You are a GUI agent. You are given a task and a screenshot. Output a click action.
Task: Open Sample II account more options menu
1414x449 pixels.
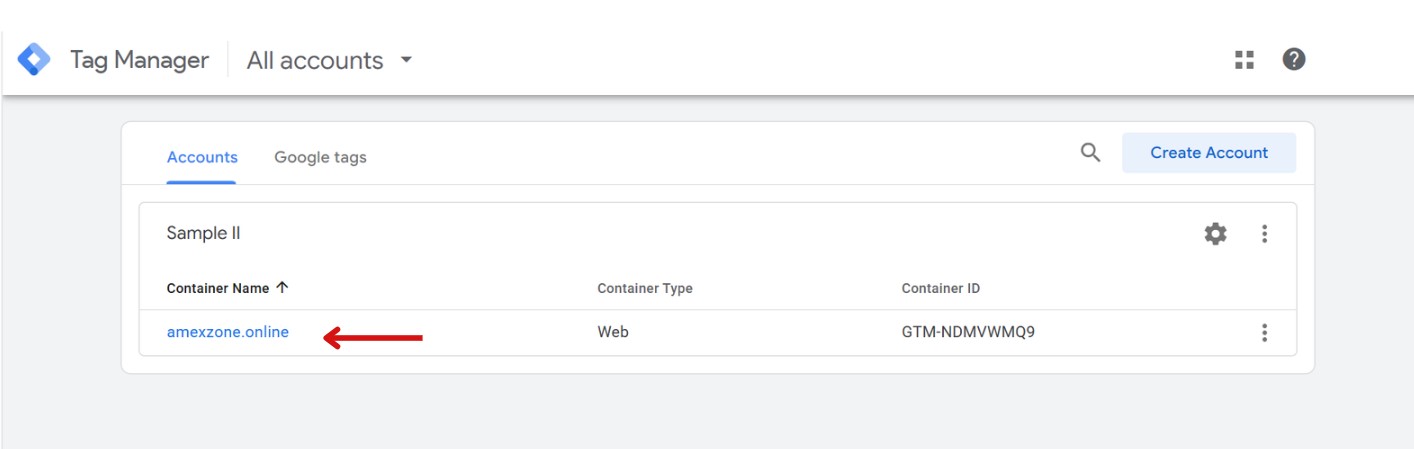coord(1264,234)
